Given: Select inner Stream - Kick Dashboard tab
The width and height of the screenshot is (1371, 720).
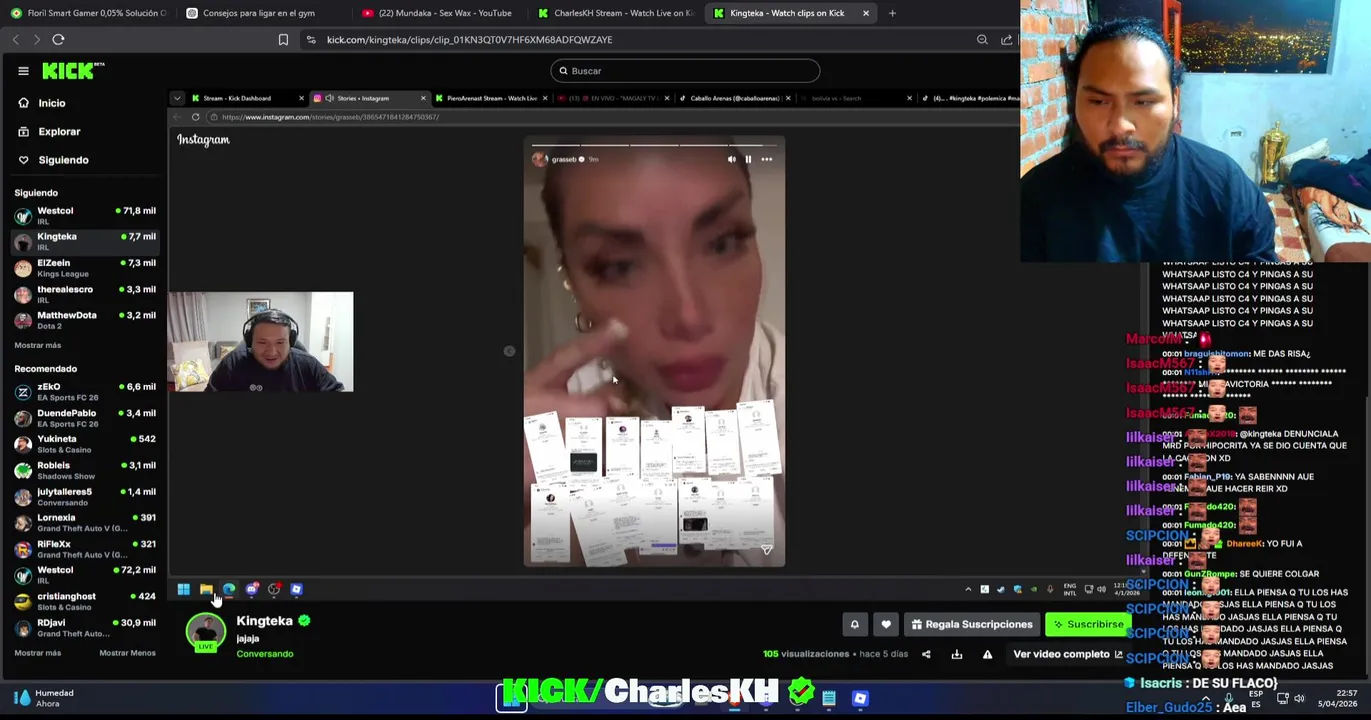Looking at the screenshot, I should click(247, 98).
